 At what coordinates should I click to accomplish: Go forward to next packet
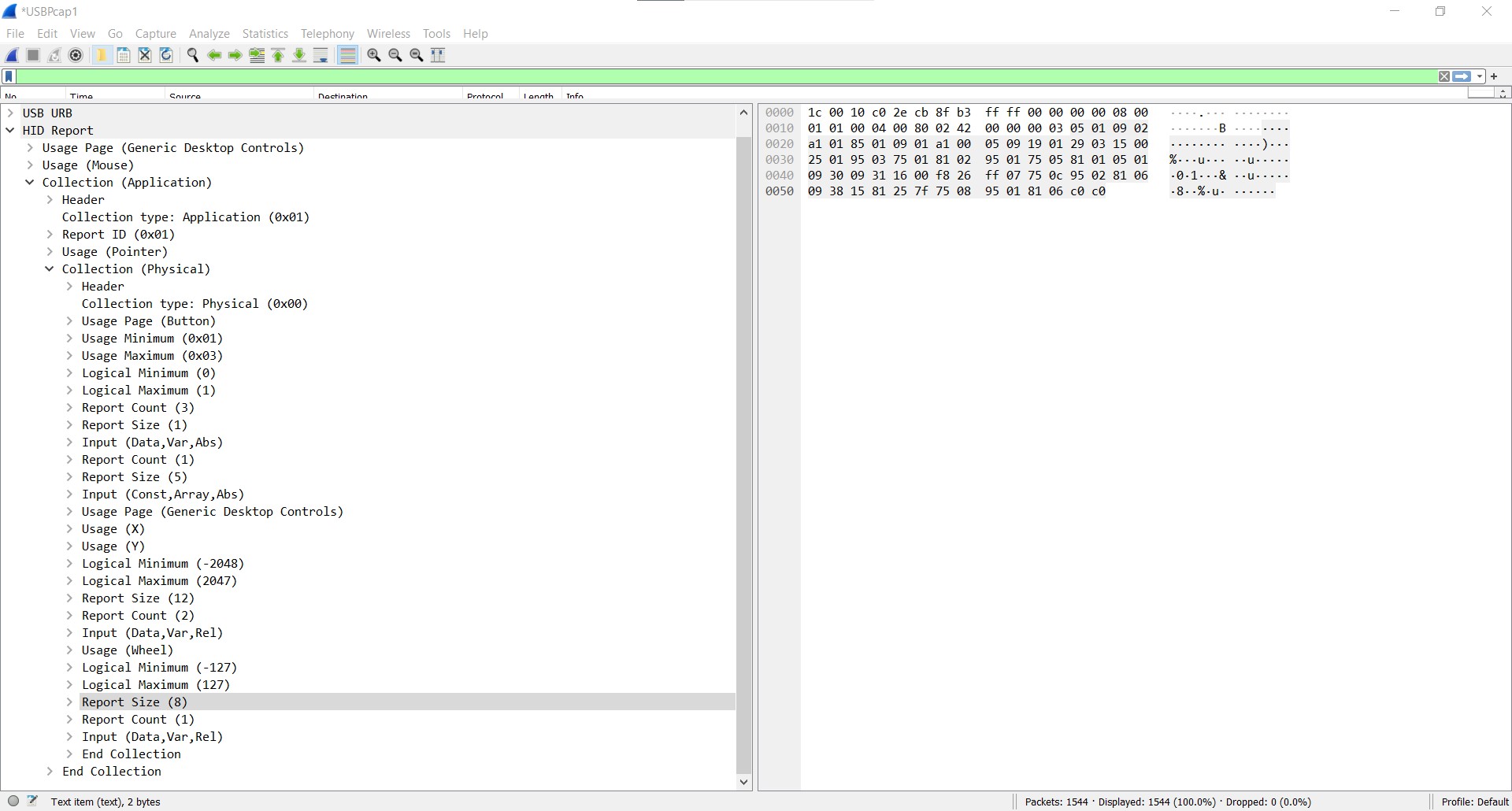pos(235,55)
